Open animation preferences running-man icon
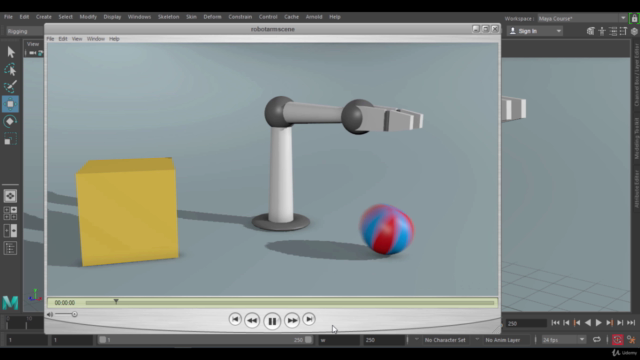Screen dimensions: 640x360 (631, 340)
